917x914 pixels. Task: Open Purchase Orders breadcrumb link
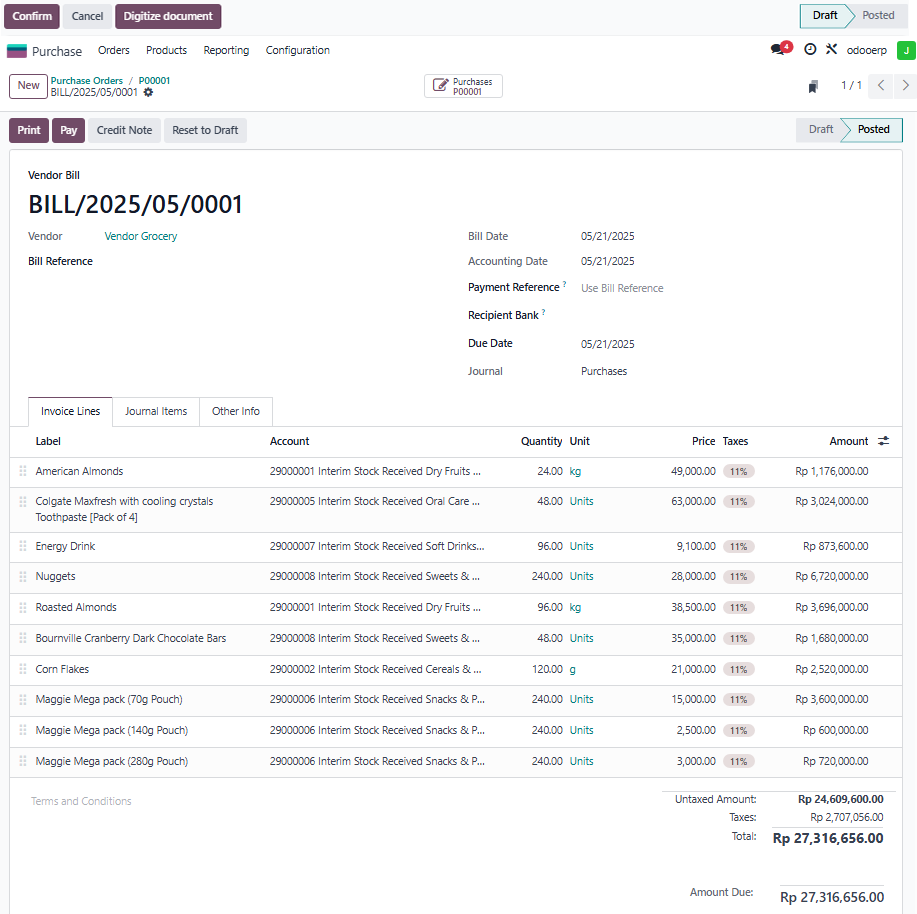click(x=87, y=81)
